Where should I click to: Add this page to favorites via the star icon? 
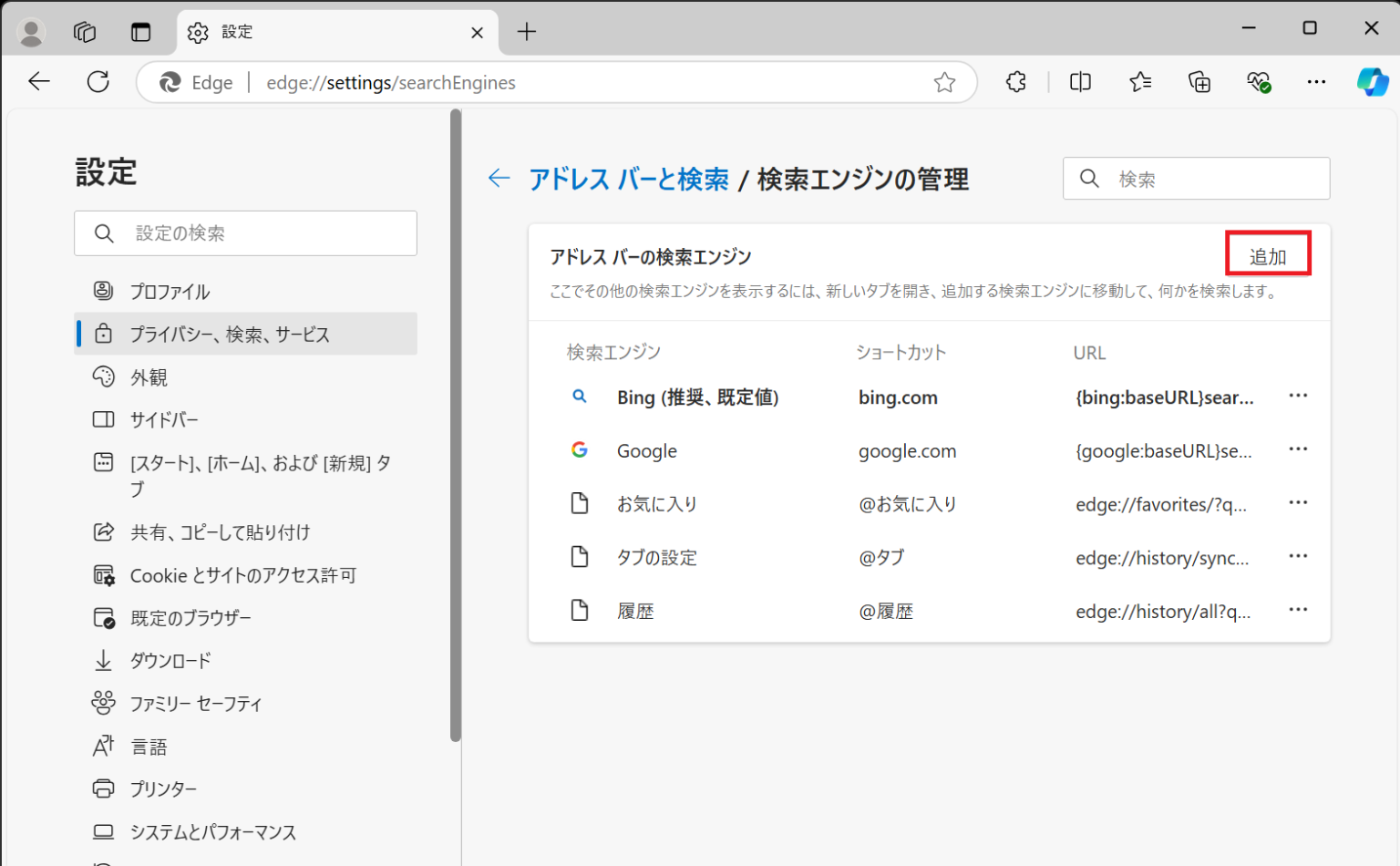944,82
